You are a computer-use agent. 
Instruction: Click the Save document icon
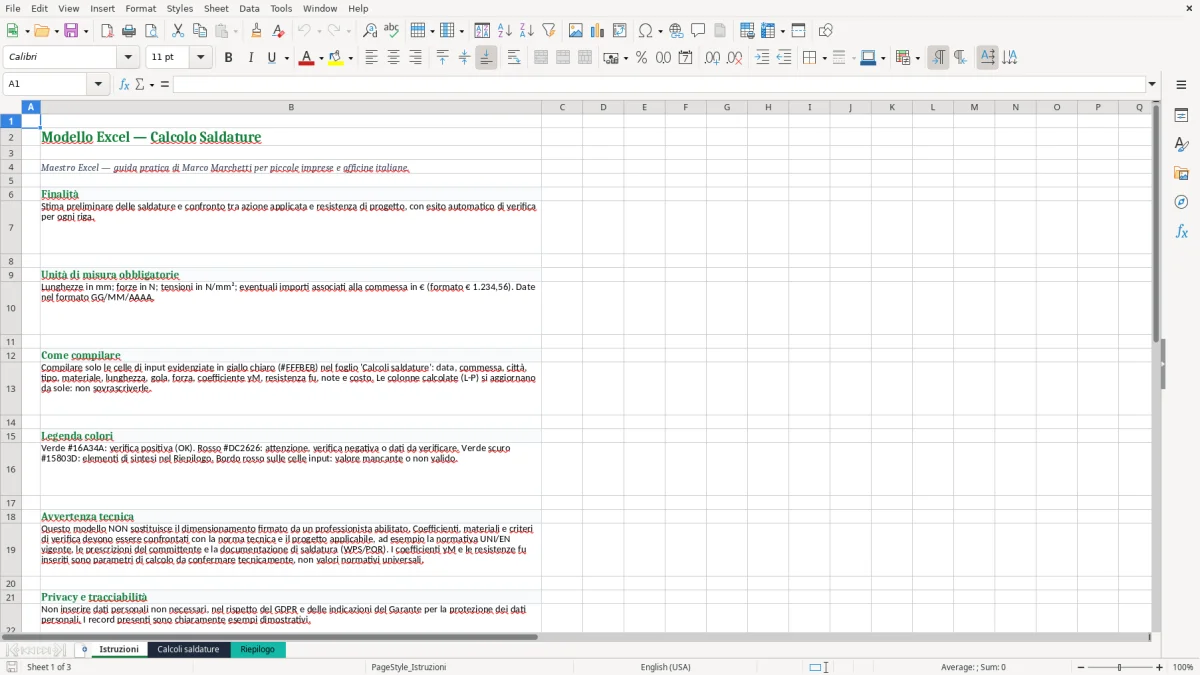point(71,31)
